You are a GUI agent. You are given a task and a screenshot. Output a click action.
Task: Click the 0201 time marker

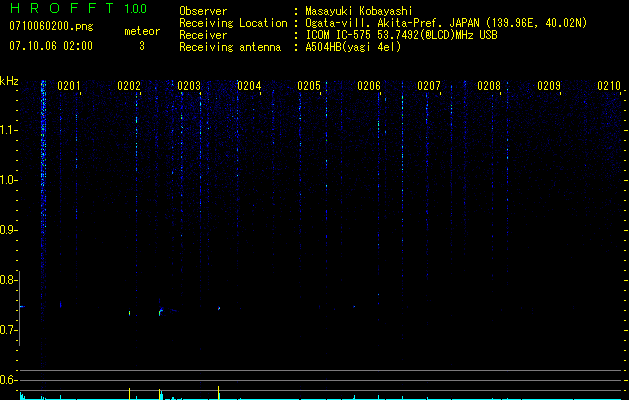(69, 86)
